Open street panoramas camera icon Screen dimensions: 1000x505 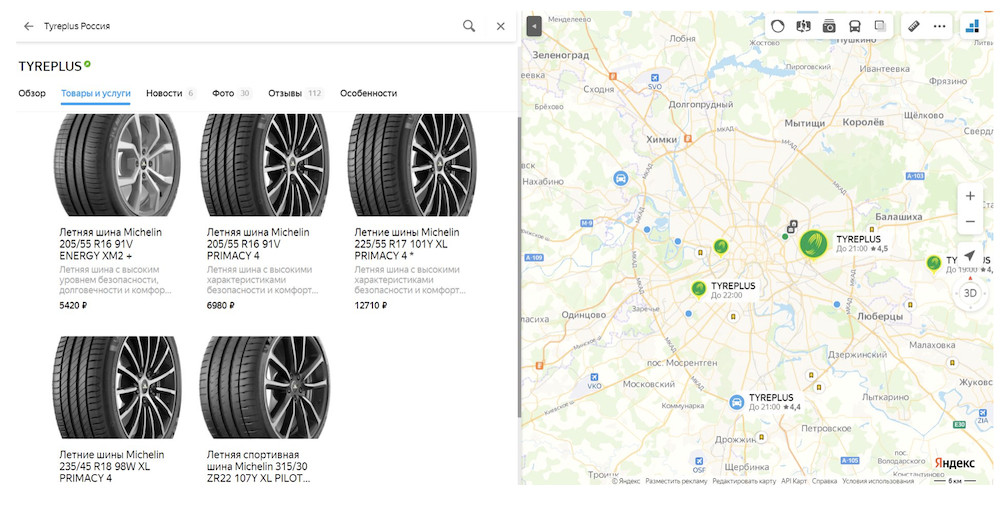(x=829, y=26)
